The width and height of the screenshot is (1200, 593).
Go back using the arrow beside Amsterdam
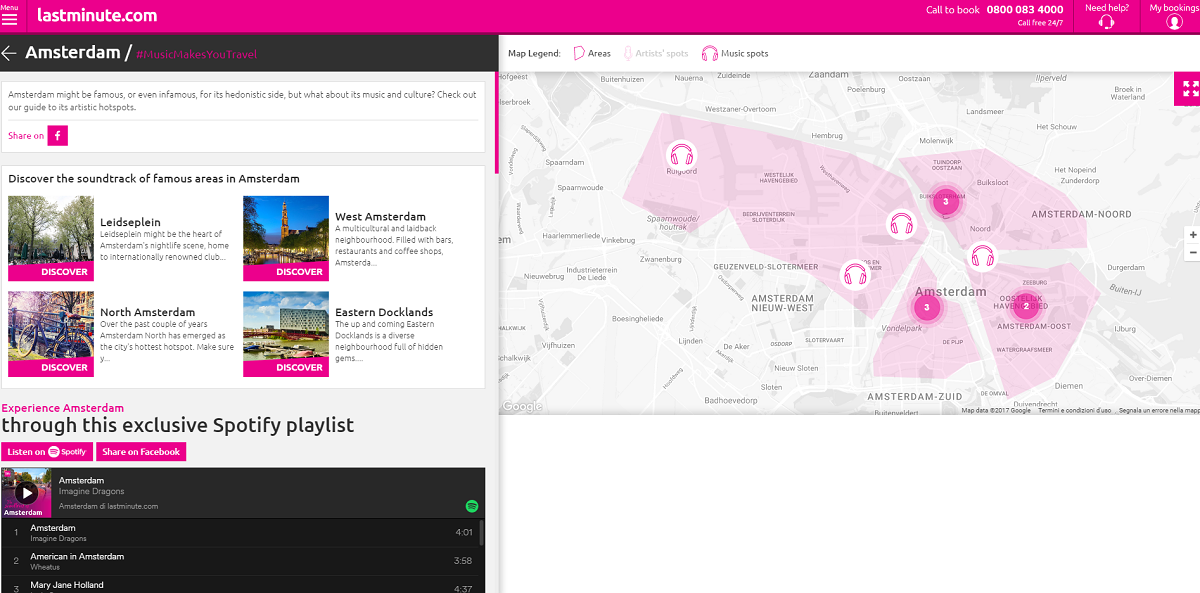pos(10,53)
